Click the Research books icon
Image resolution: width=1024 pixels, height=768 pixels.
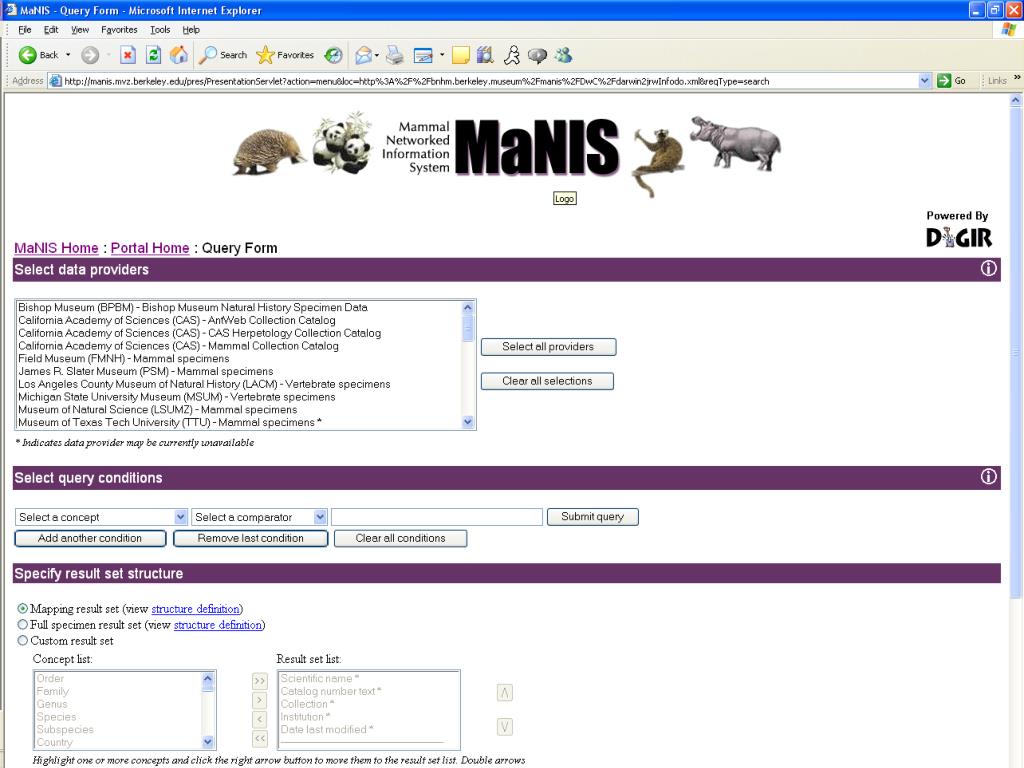point(485,56)
